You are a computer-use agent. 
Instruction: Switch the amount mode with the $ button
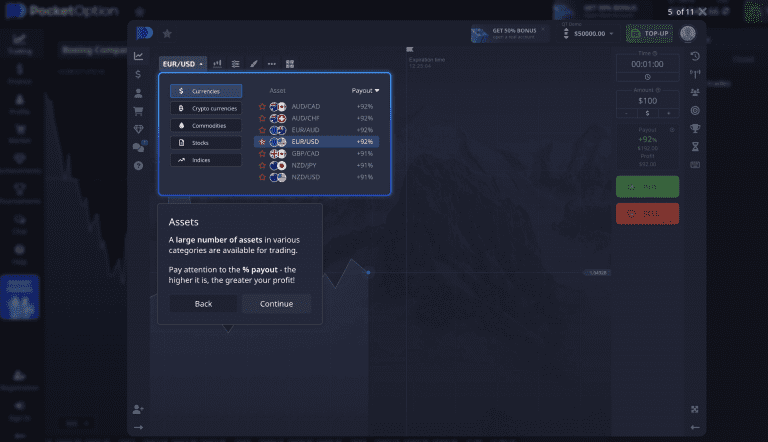(x=648, y=113)
